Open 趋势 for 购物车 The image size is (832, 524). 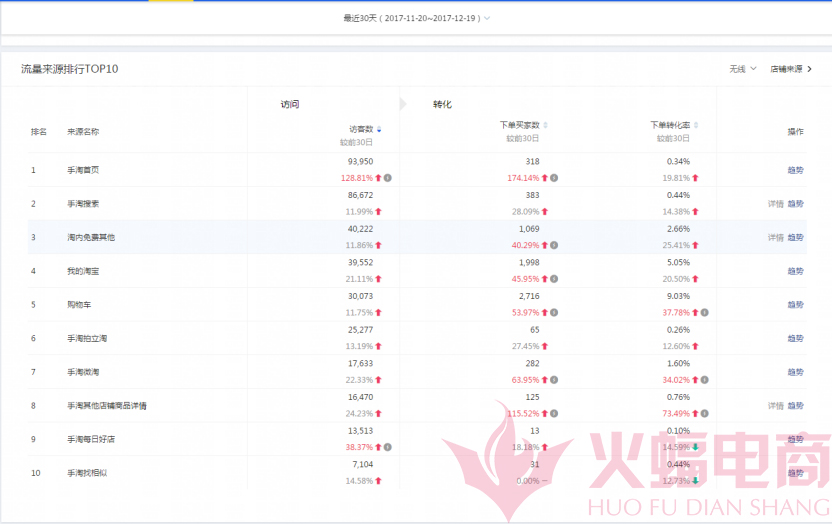click(x=795, y=305)
